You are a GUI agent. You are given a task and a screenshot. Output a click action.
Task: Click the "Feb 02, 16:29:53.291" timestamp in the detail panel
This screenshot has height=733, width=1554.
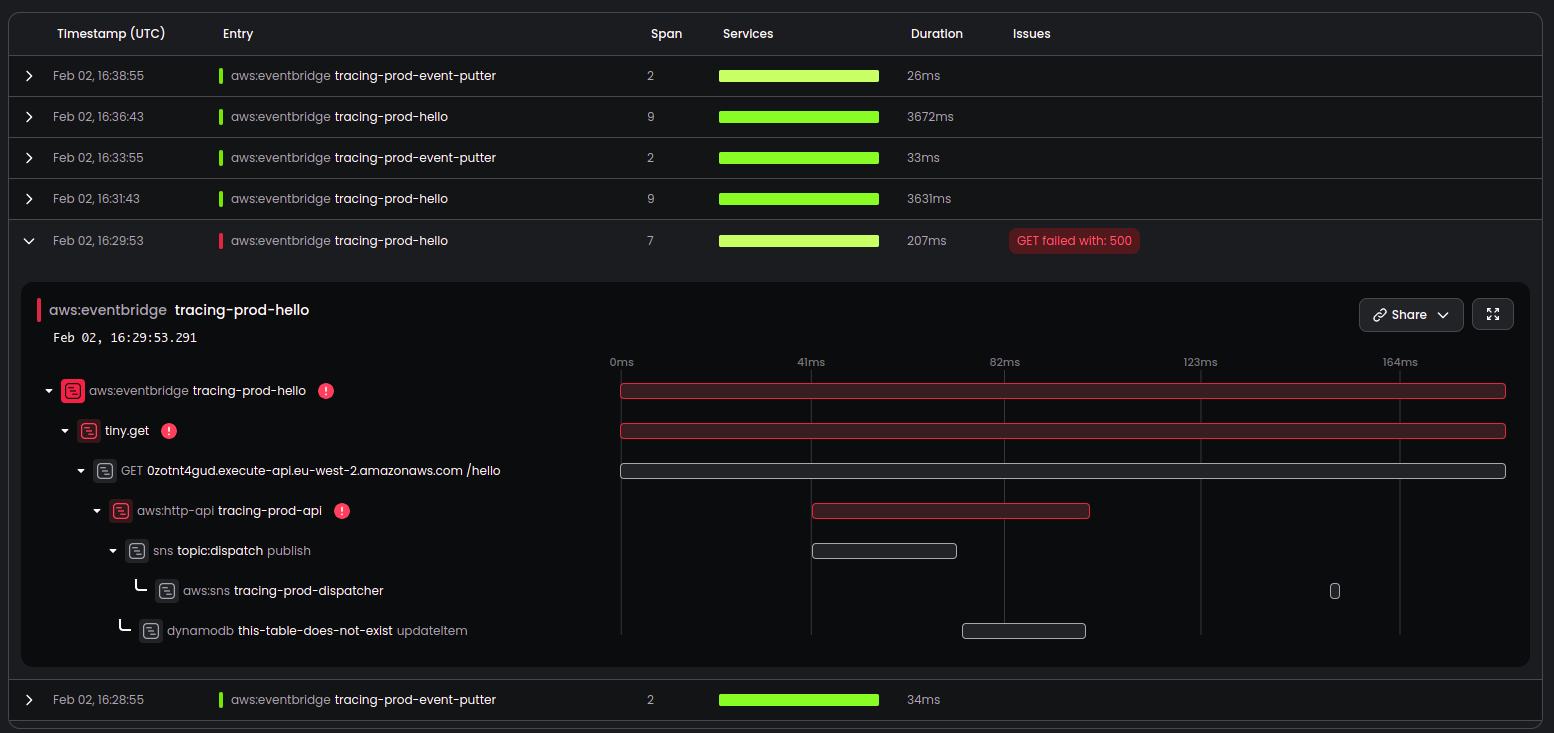[125, 338]
